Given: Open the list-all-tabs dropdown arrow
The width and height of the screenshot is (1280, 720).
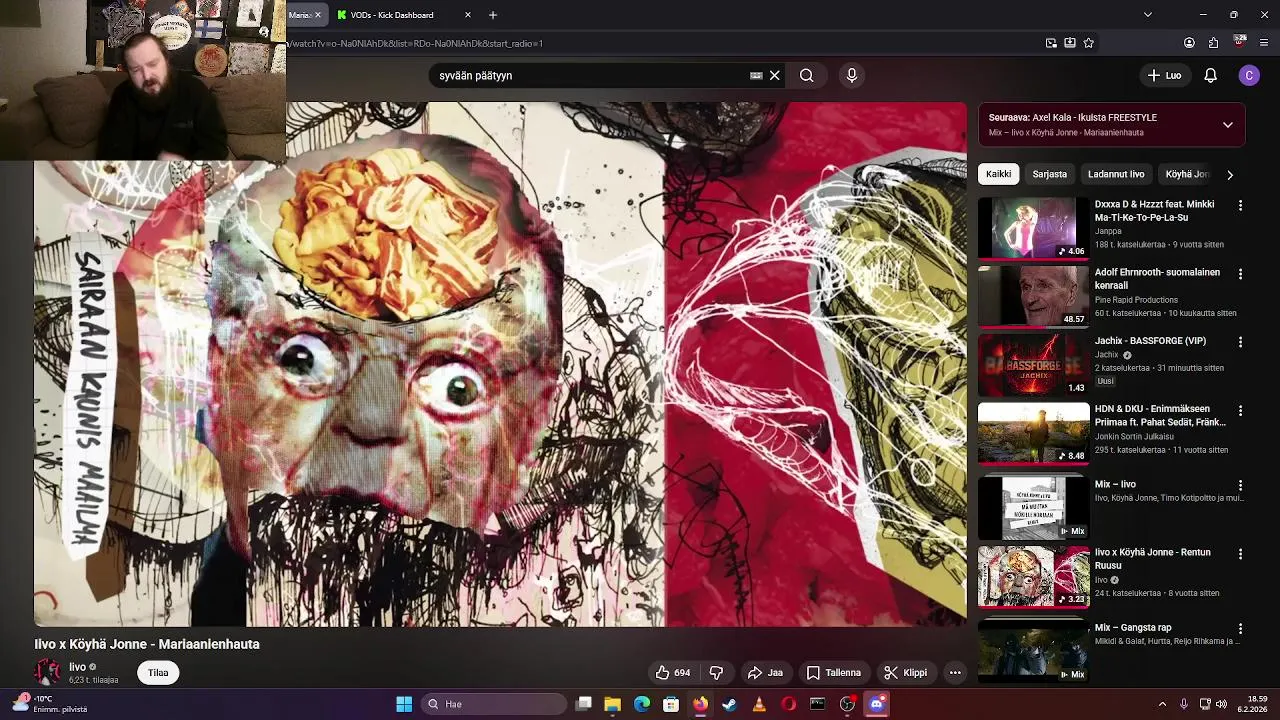Looking at the screenshot, I should [x=1148, y=15].
